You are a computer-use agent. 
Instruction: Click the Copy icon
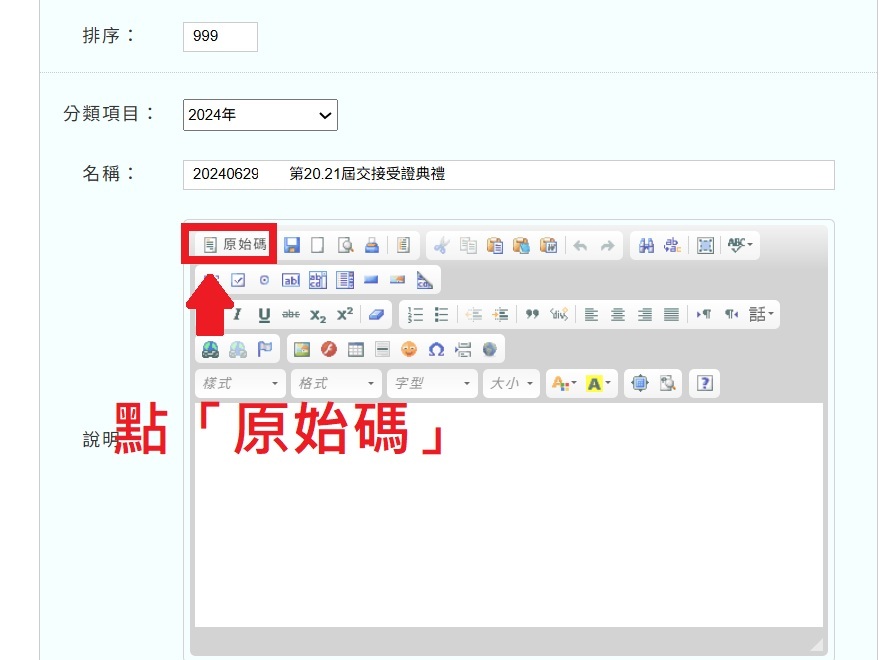point(468,246)
